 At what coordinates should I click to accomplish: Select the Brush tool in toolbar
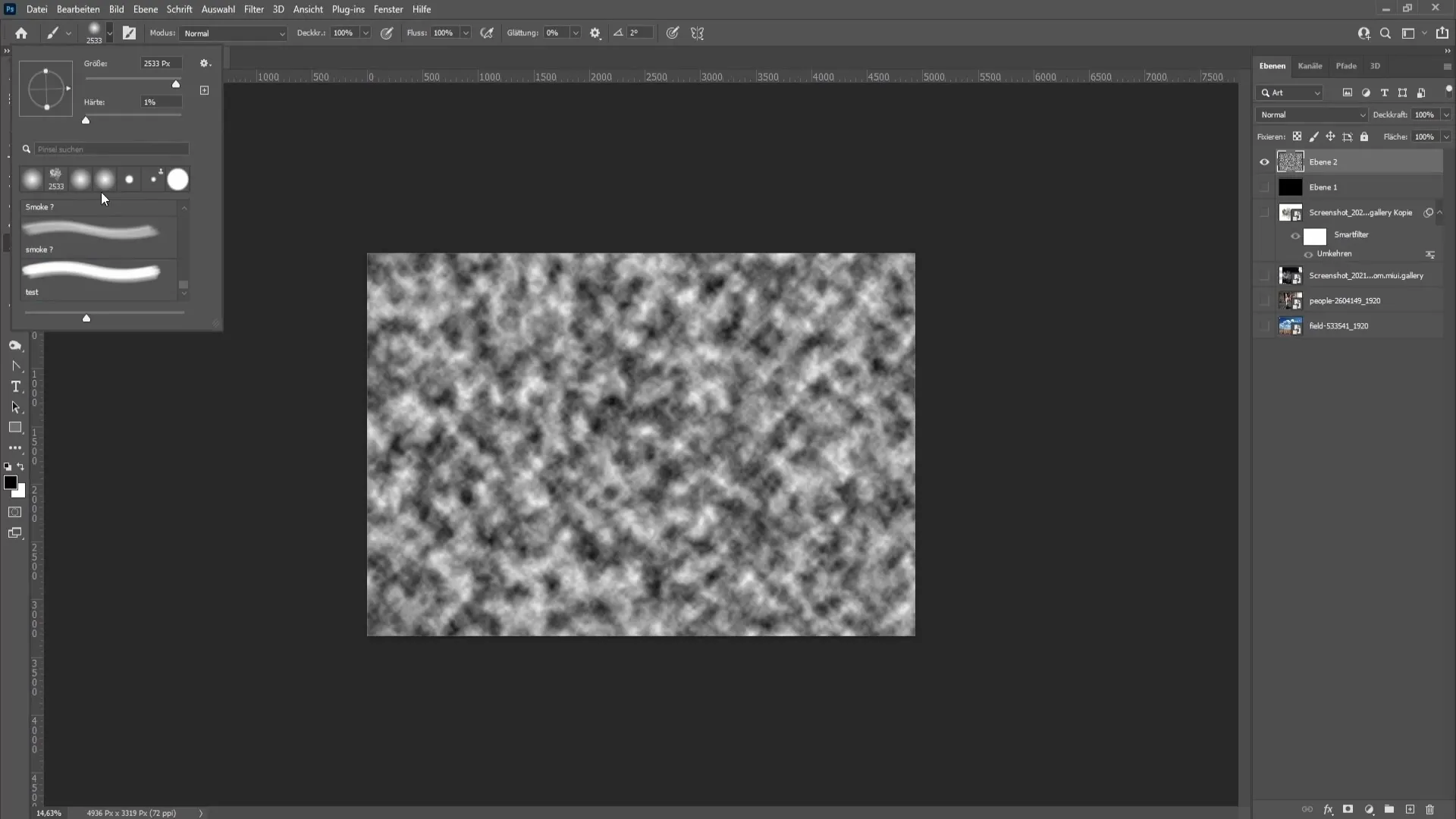point(53,33)
